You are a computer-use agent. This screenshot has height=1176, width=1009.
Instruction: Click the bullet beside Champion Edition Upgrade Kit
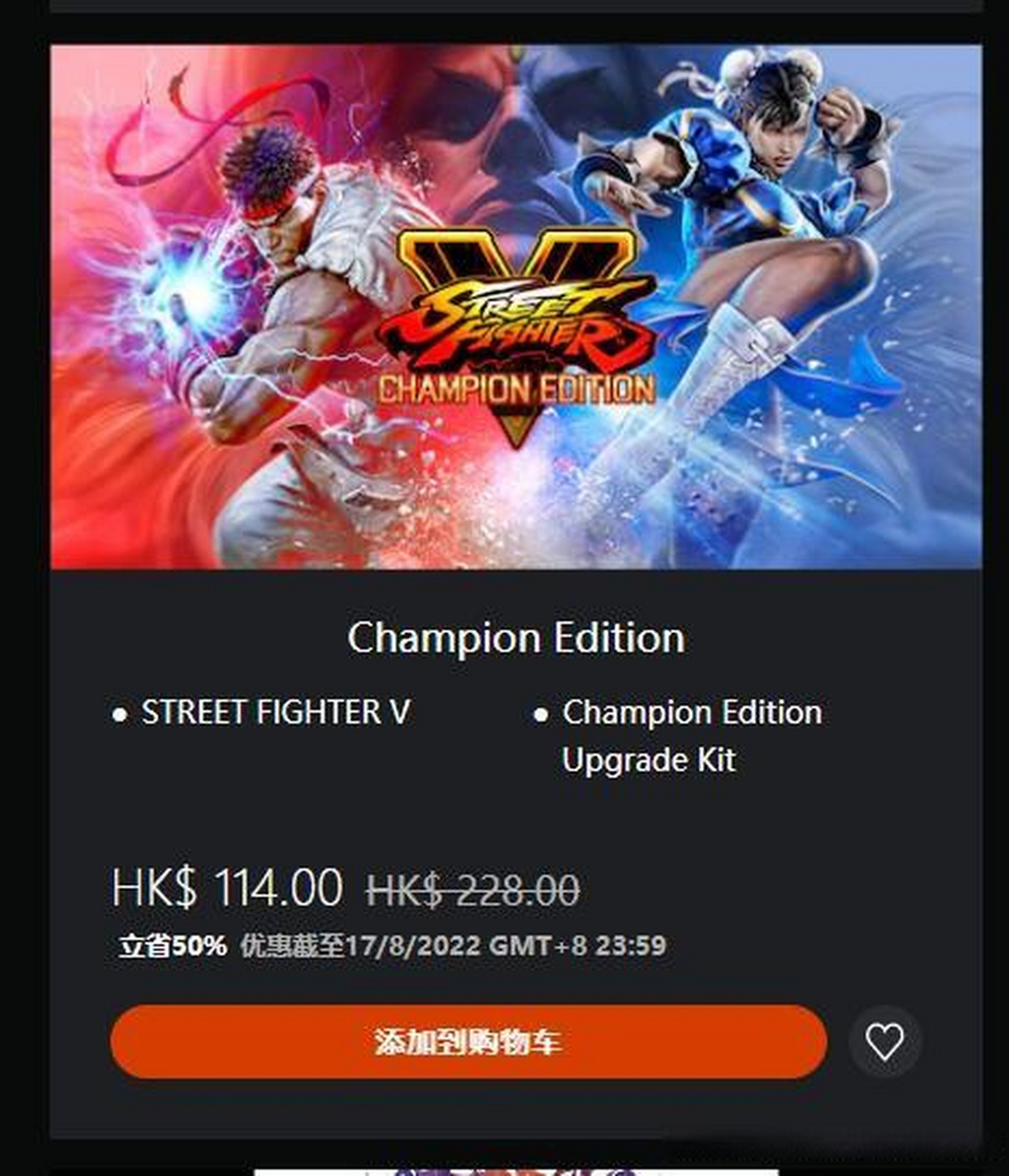pos(541,715)
